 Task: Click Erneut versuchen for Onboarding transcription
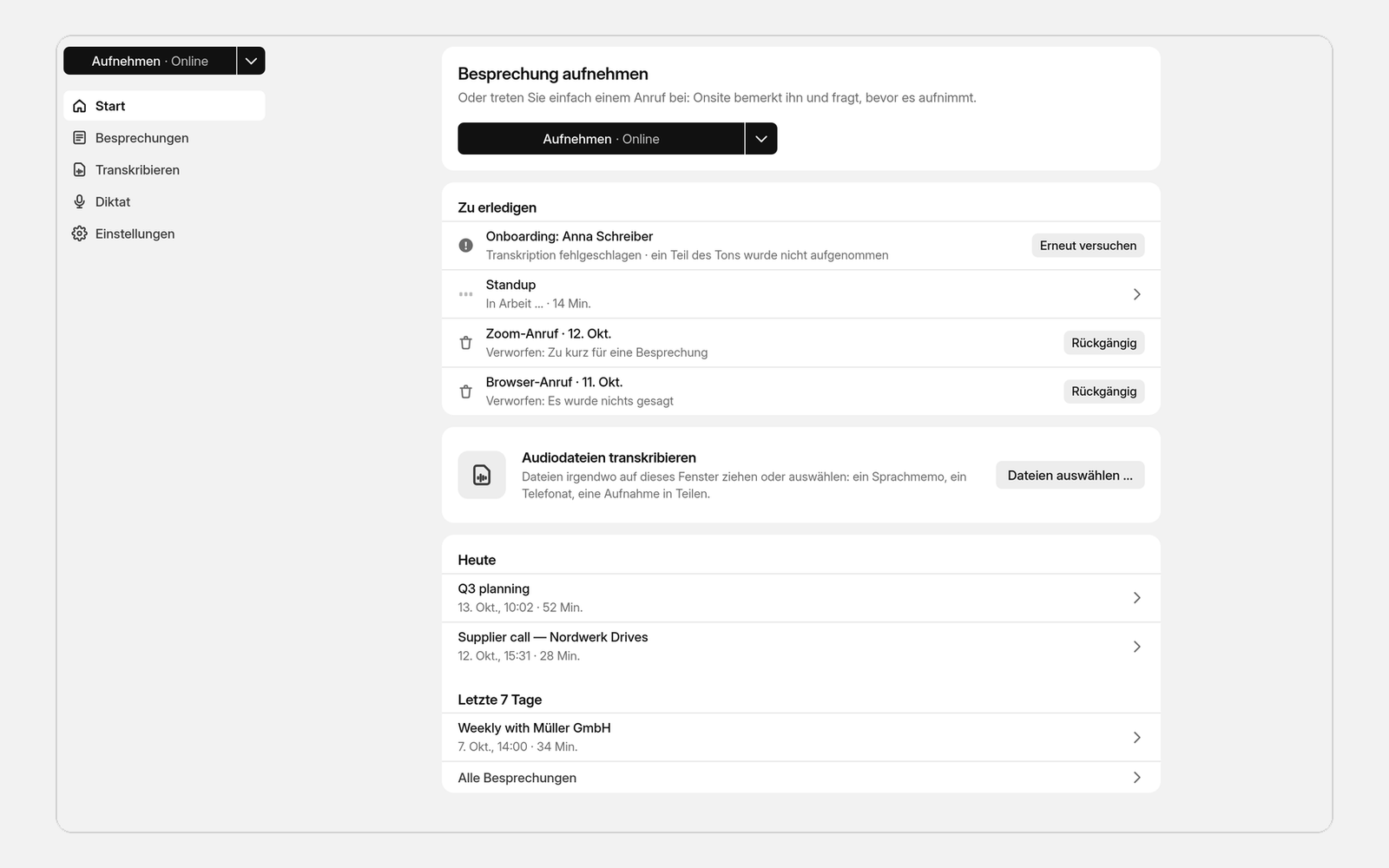point(1088,246)
